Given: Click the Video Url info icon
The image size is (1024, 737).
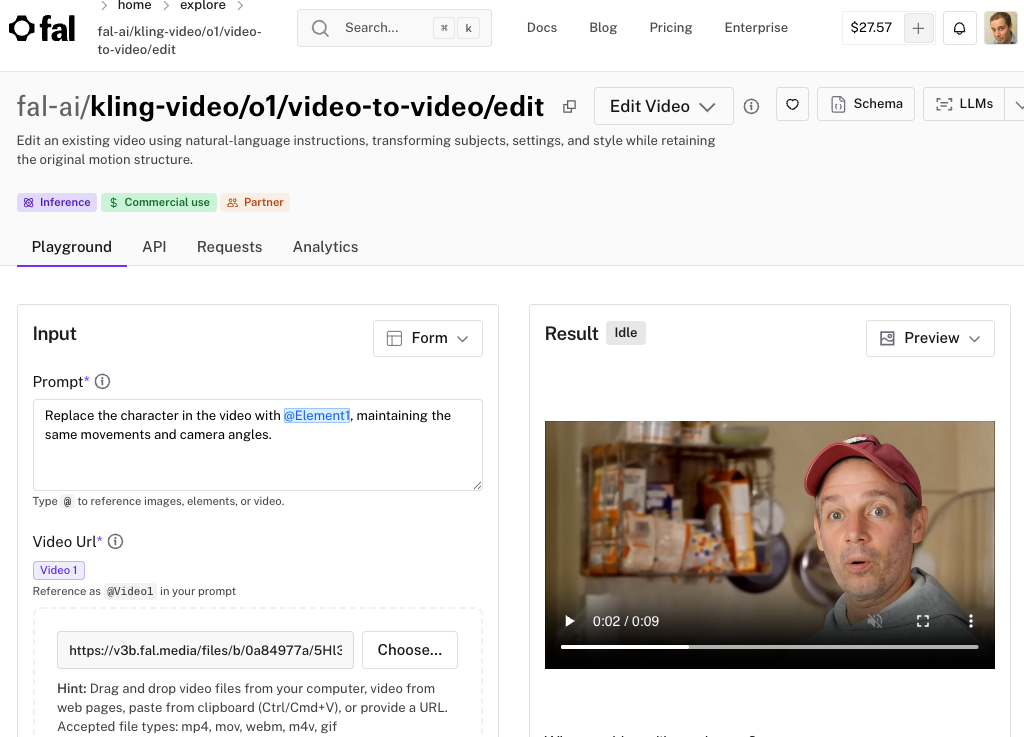Looking at the screenshot, I should 115,542.
